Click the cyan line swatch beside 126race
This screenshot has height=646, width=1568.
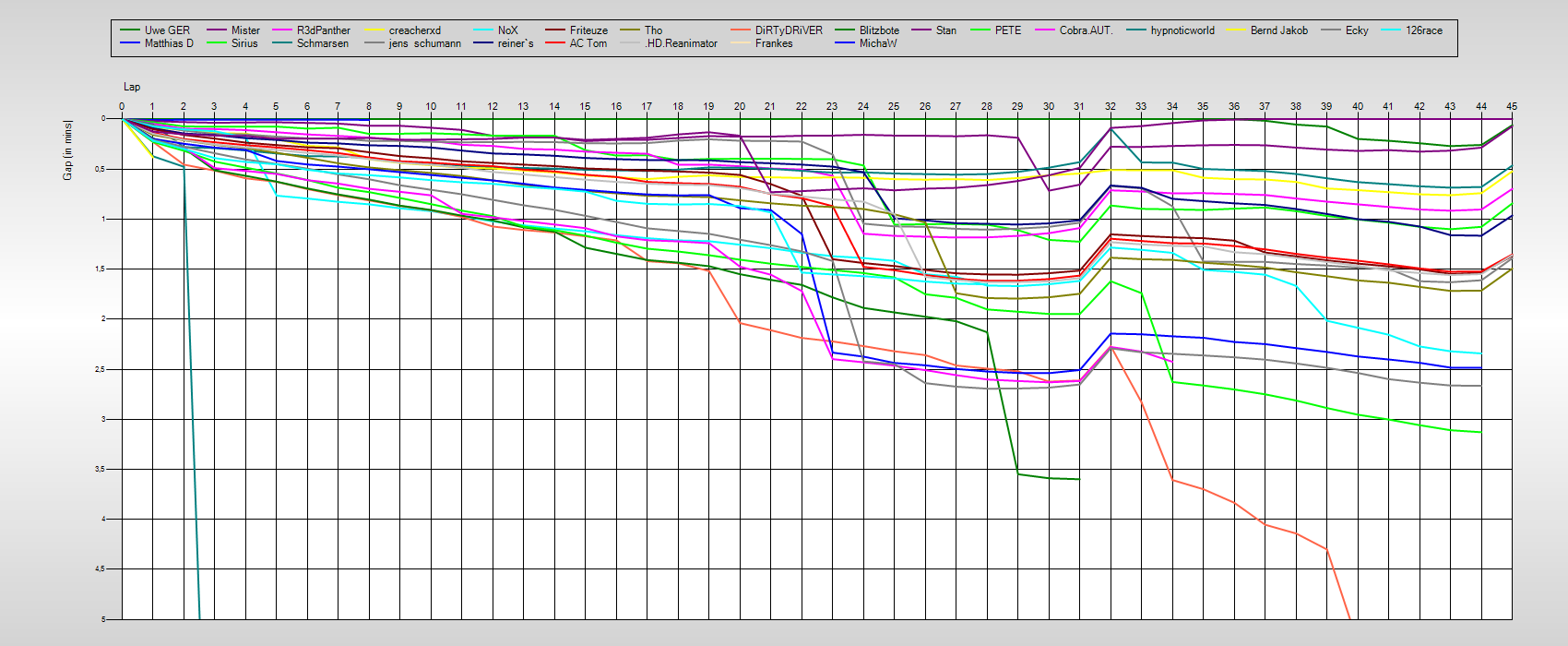[1390, 30]
